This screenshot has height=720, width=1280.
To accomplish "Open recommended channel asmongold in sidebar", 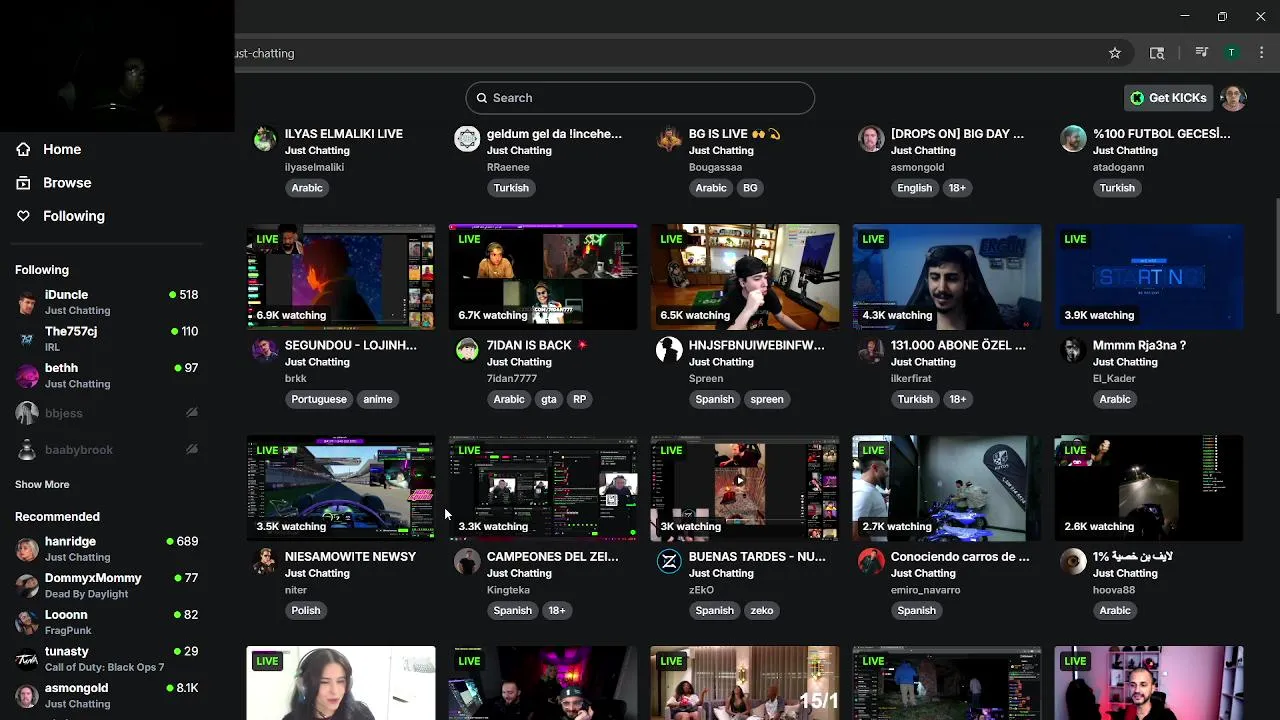I will 107,695.
